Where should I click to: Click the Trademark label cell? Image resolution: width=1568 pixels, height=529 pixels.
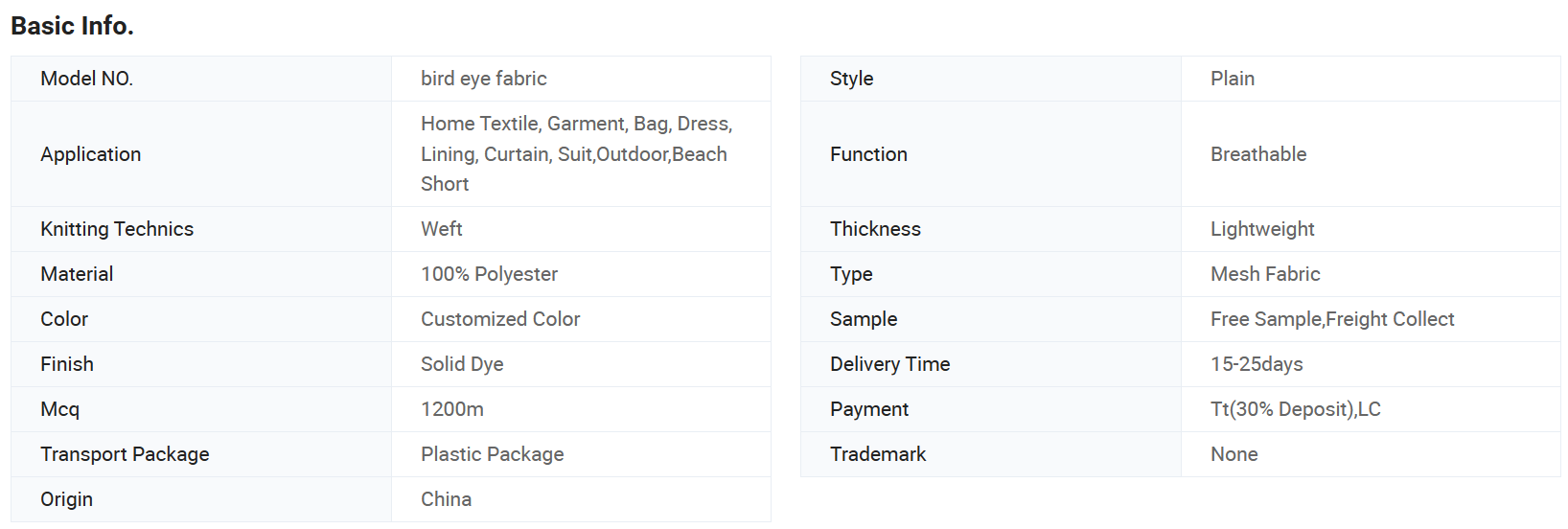click(991, 454)
